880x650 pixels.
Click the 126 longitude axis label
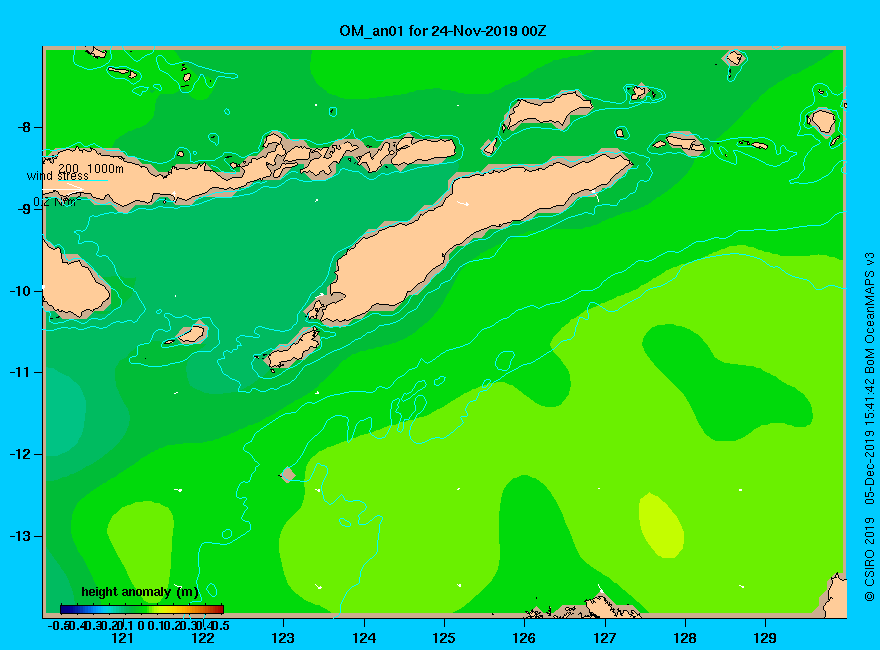pos(524,638)
